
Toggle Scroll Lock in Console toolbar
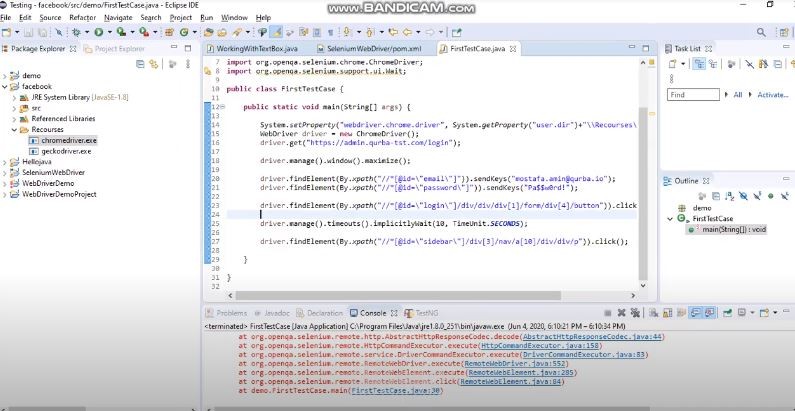668,313
